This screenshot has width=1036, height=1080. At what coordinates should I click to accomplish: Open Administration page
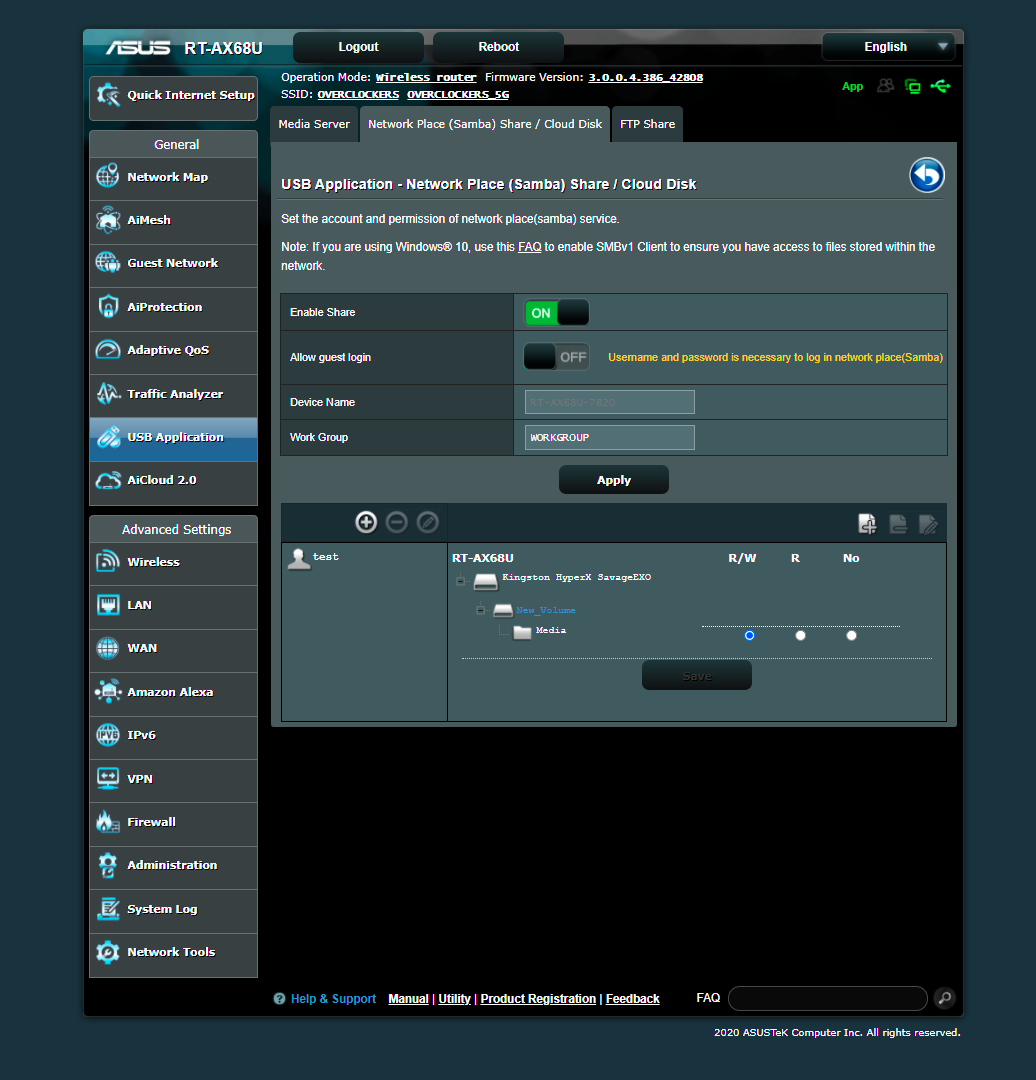[174, 866]
